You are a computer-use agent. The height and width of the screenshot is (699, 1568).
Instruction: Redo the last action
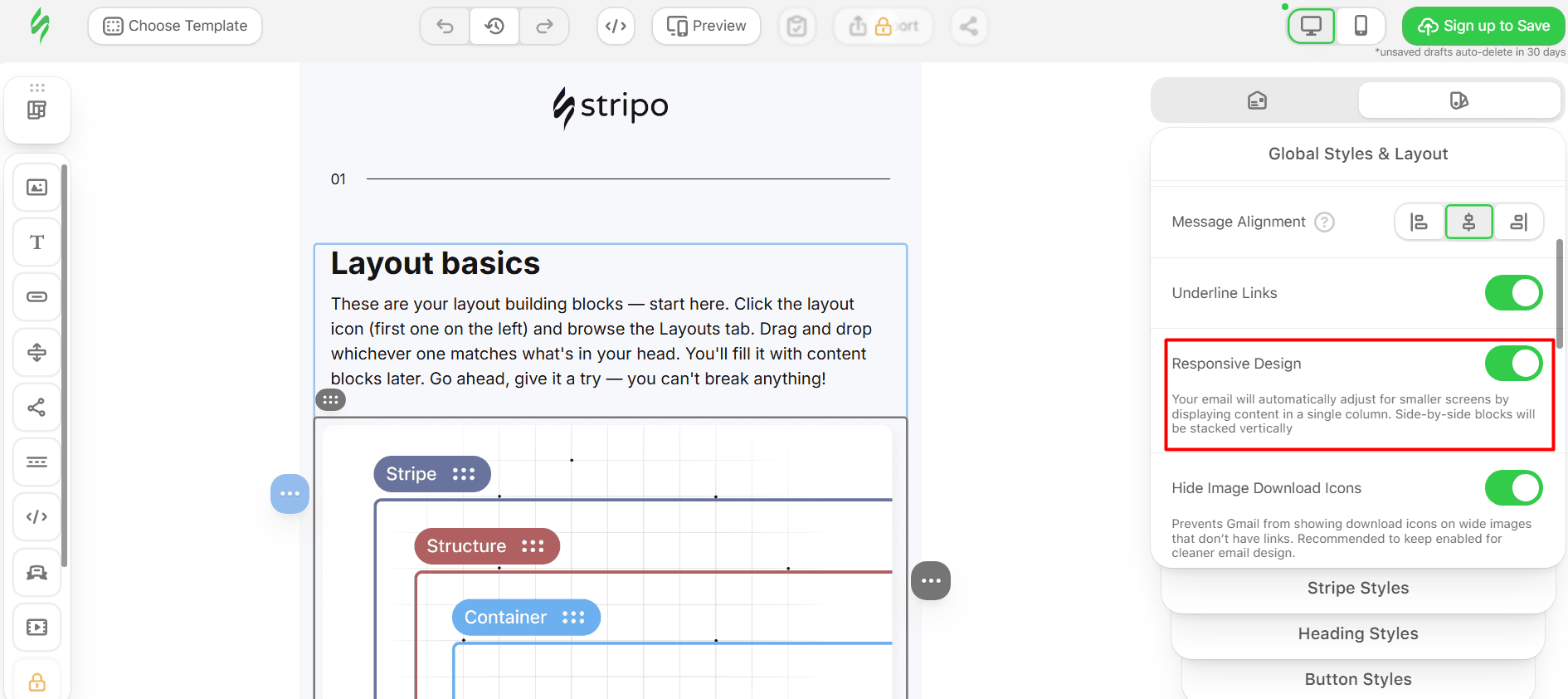pyautogui.click(x=544, y=26)
